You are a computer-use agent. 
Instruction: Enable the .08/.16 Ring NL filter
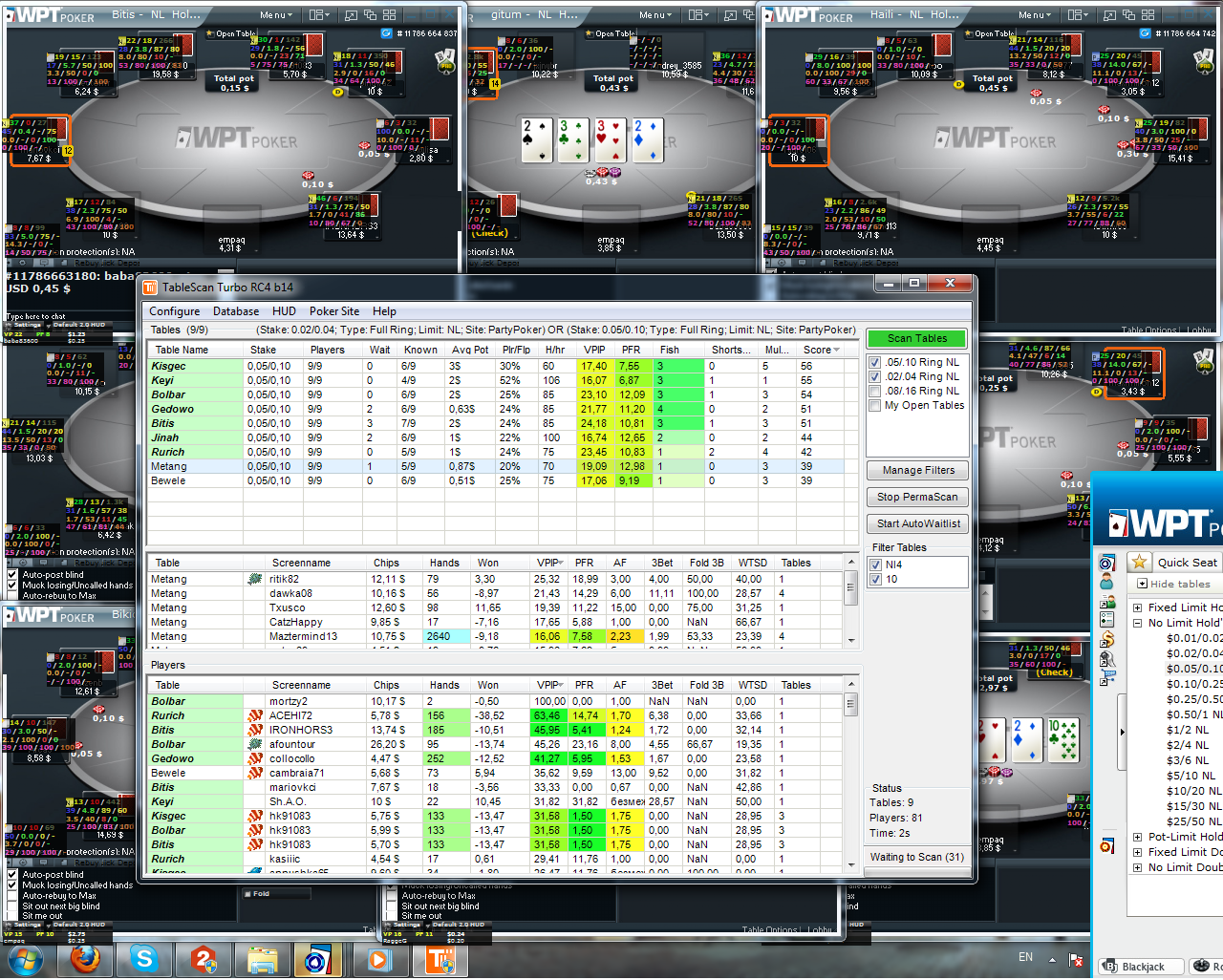coord(874,392)
